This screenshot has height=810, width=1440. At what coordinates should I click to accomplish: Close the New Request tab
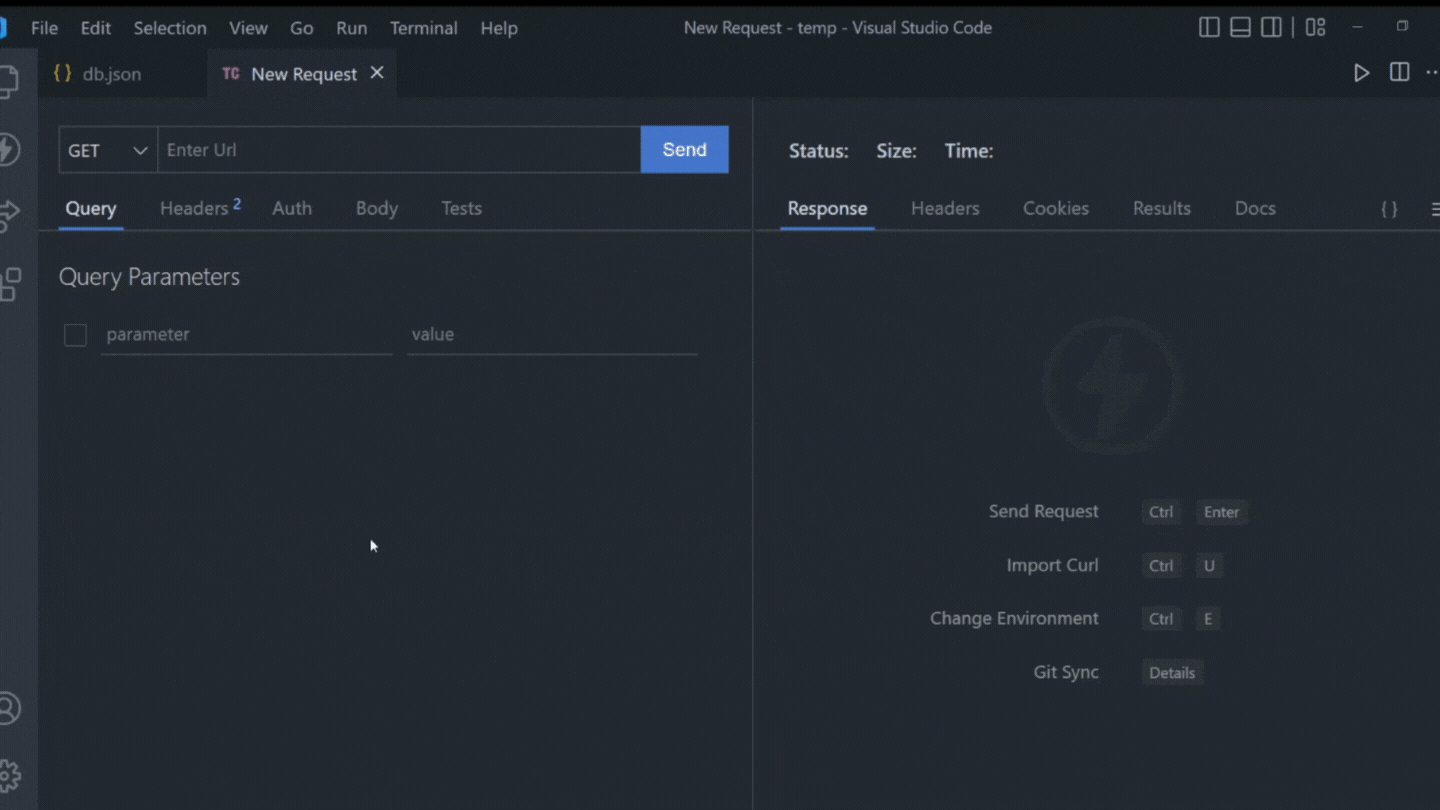tap(377, 73)
